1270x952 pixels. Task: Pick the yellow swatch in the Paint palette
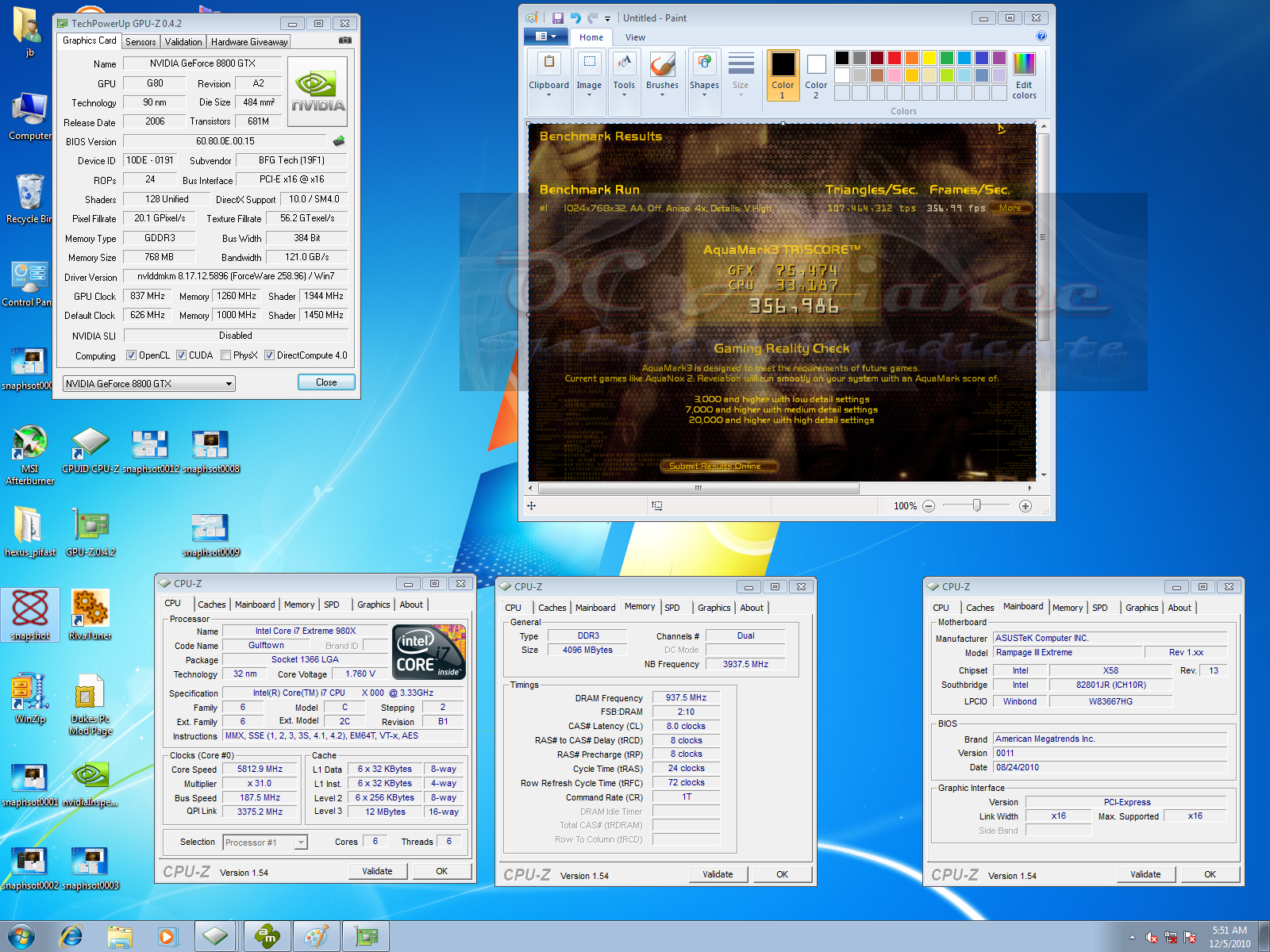929,58
